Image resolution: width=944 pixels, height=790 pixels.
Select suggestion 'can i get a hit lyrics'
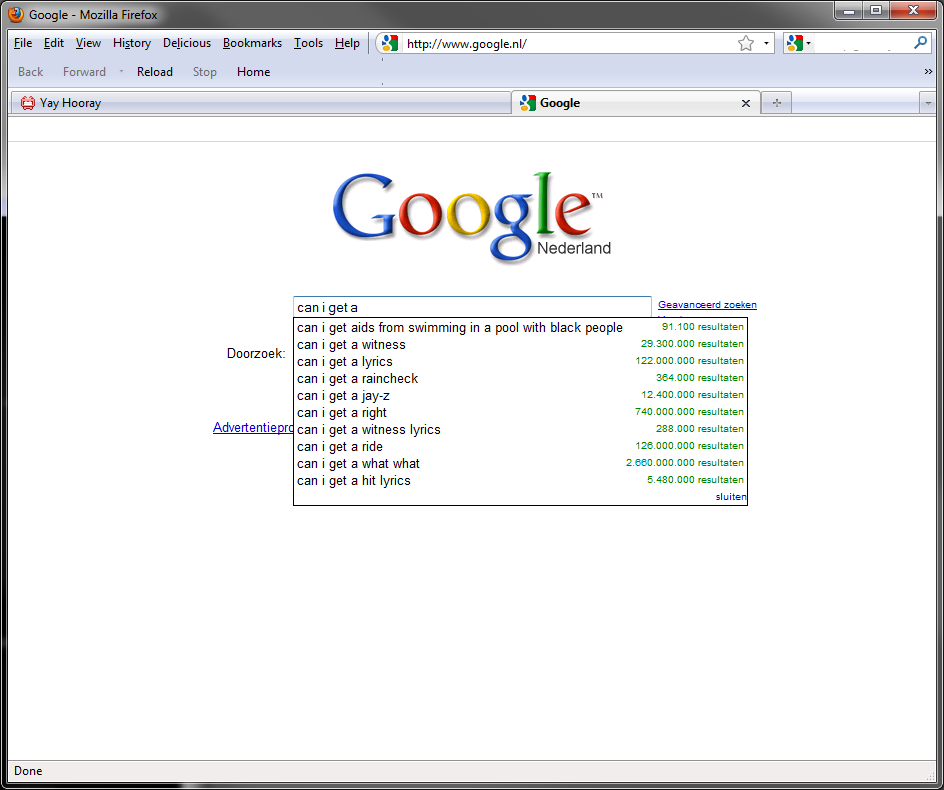point(520,481)
